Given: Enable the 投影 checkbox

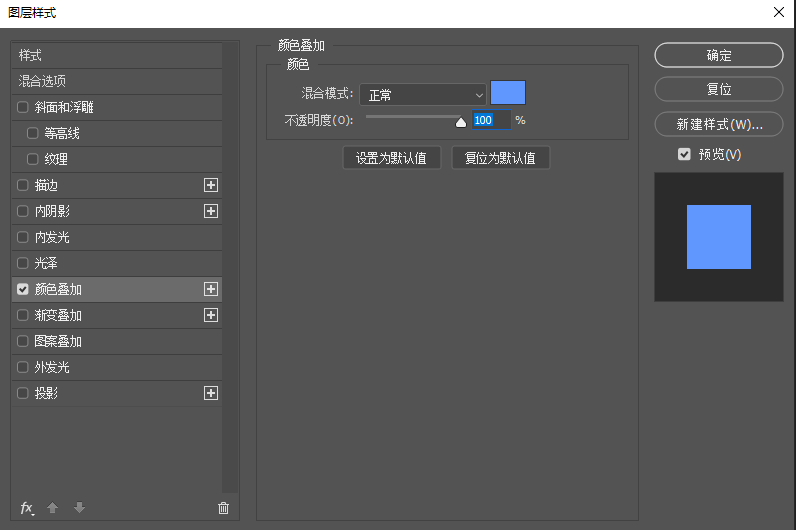Looking at the screenshot, I should (22, 393).
